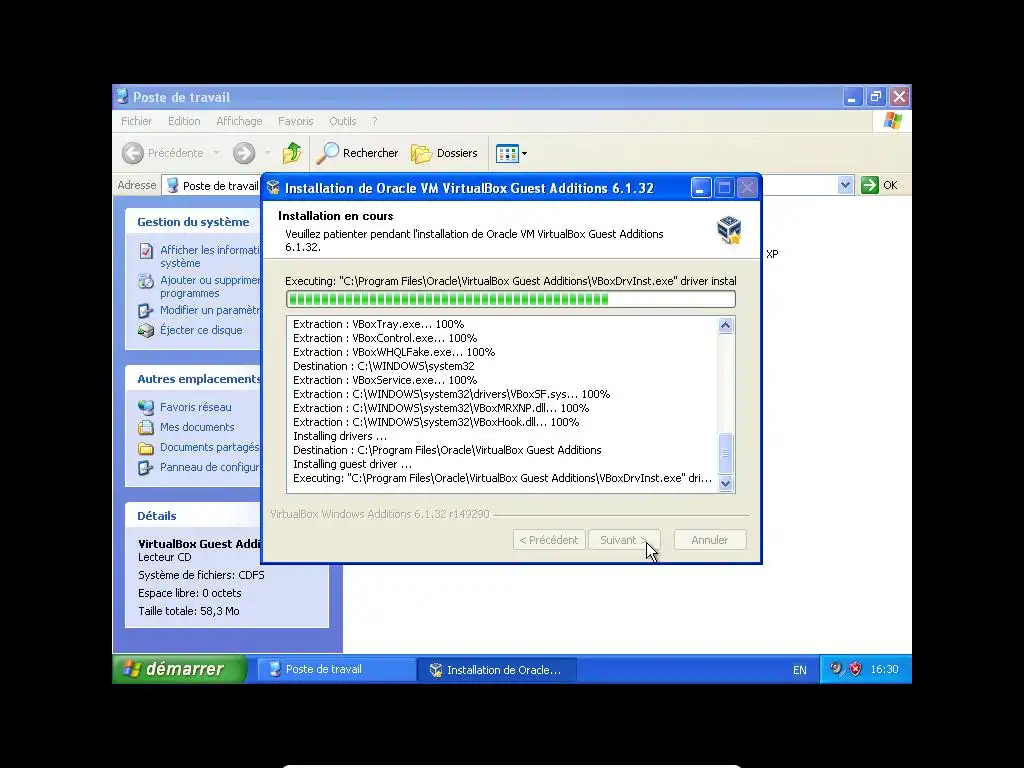Click the eject disc drive icon
Screen dimensions: 1024x768
(x=146, y=330)
